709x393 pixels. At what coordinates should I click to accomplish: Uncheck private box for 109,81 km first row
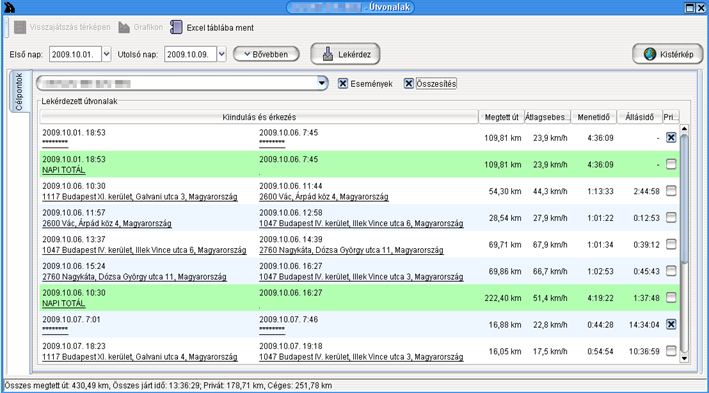[x=671, y=137]
